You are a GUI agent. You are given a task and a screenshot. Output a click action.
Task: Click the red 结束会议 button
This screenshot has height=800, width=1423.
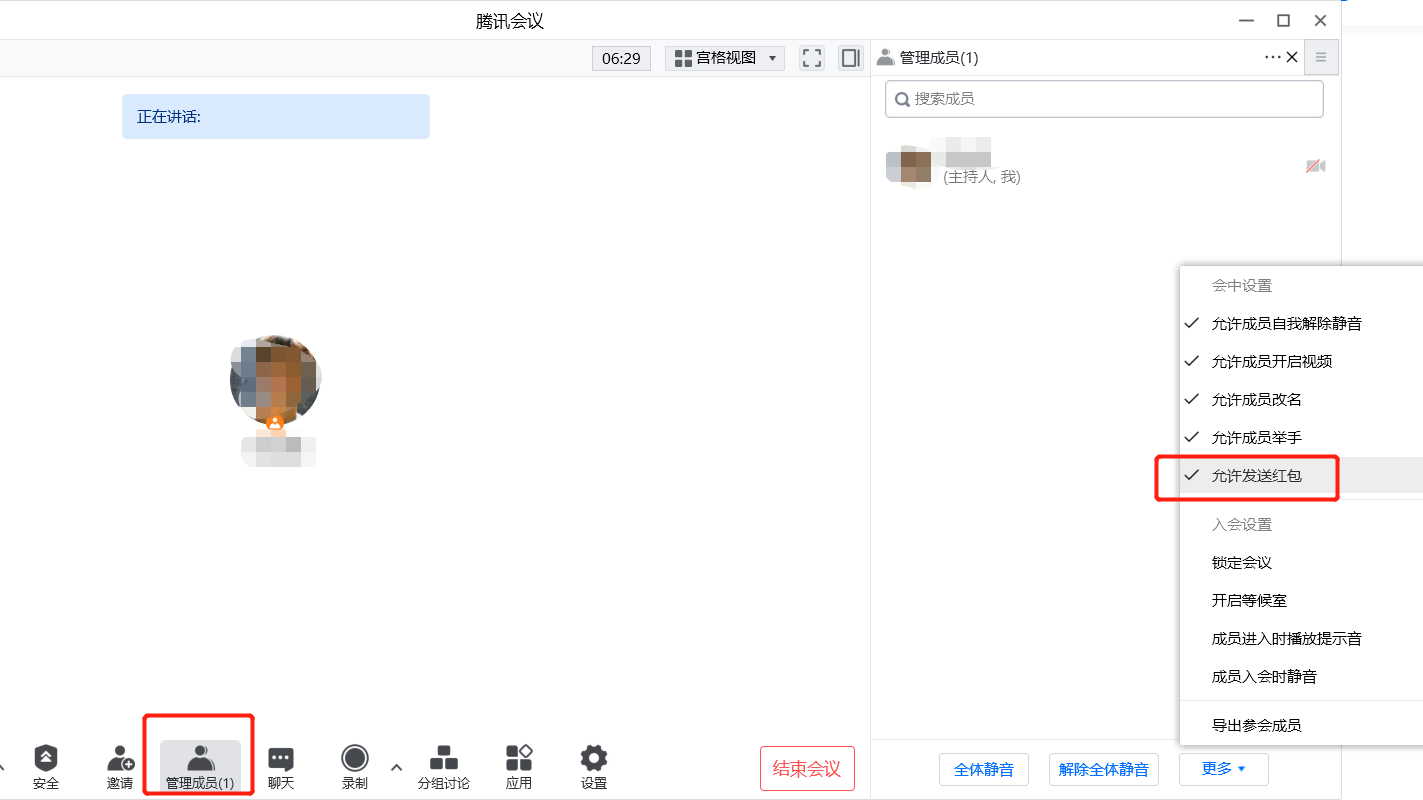807,769
